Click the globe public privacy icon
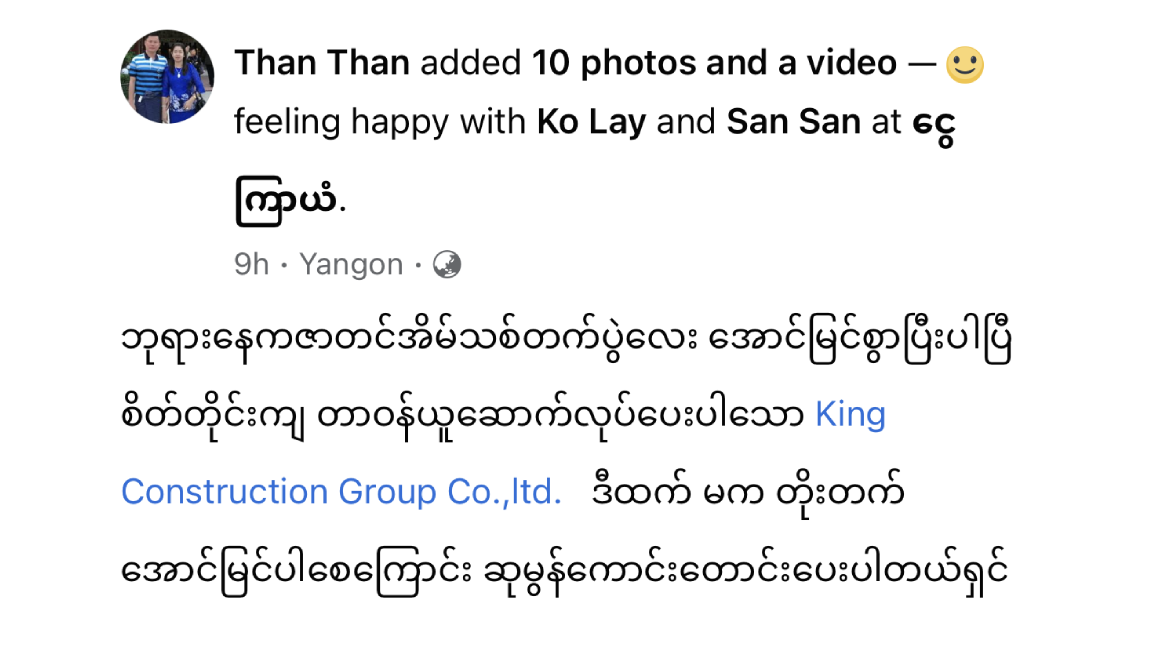1158x651 pixels. (446, 265)
